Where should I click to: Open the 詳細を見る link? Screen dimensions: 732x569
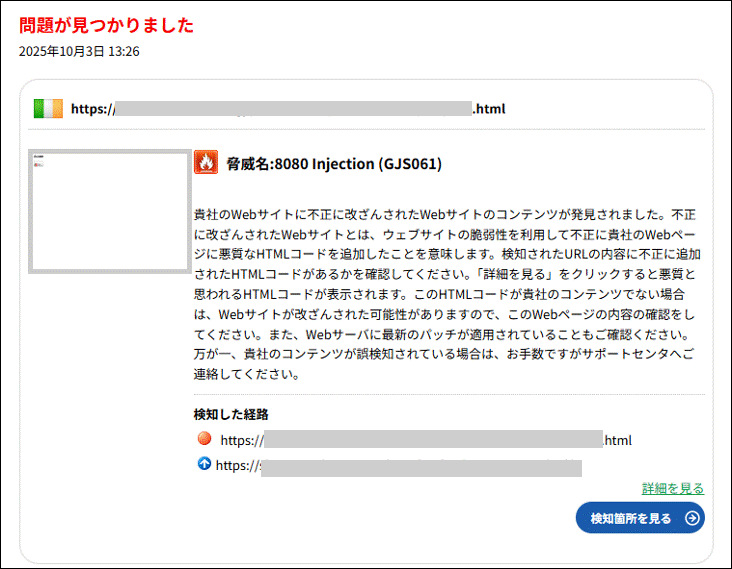click(672, 488)
